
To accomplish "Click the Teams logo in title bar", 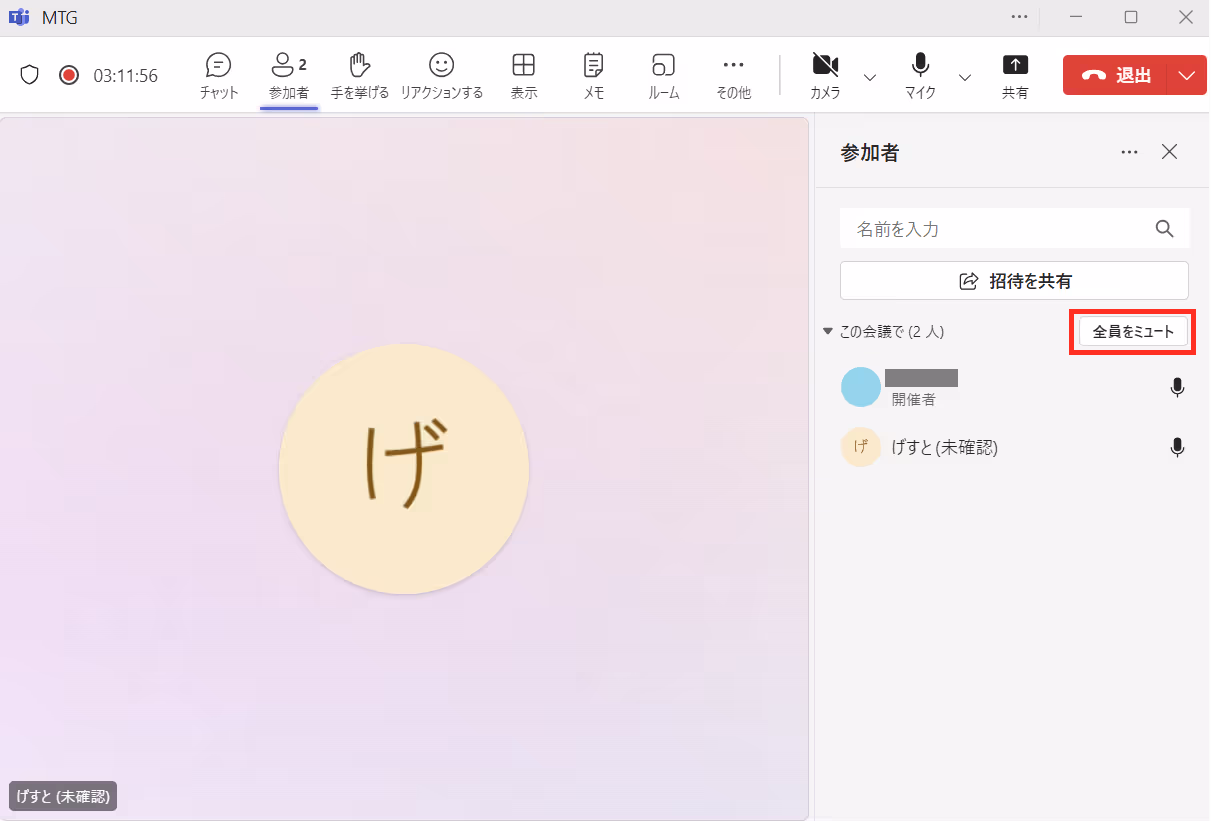I will pyautogui.click(x=18, y=17).
